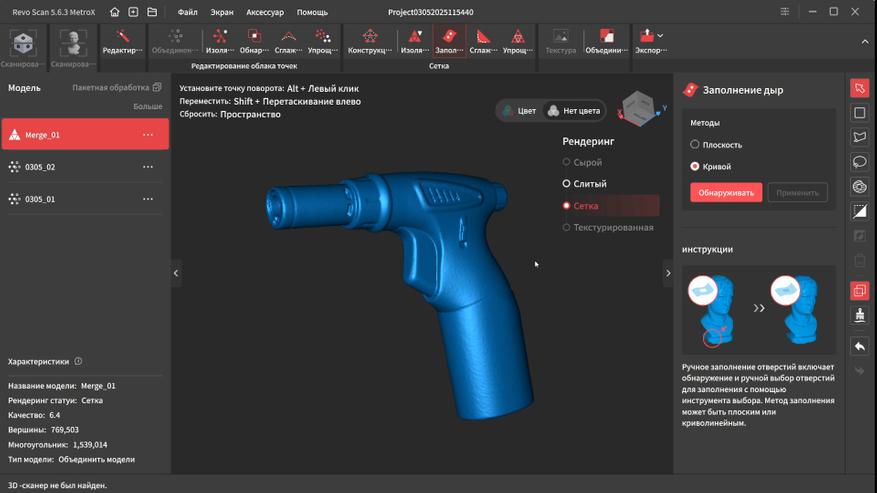Viewport: 877px width, 493px height.
Task: Pick the polygon selection tool
Action: tap(860, 137)
